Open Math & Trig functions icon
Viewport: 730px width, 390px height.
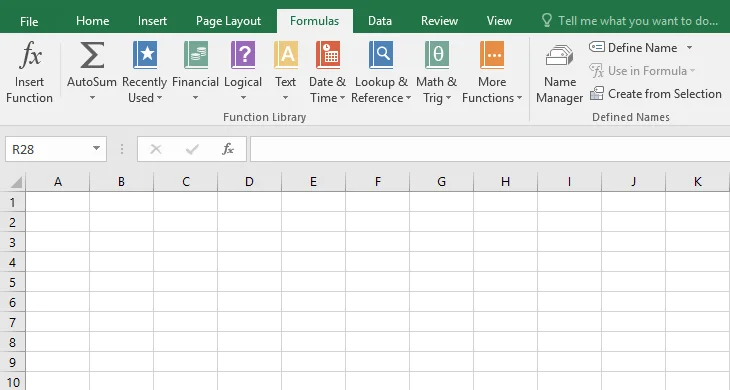click(x=437, y=55)
